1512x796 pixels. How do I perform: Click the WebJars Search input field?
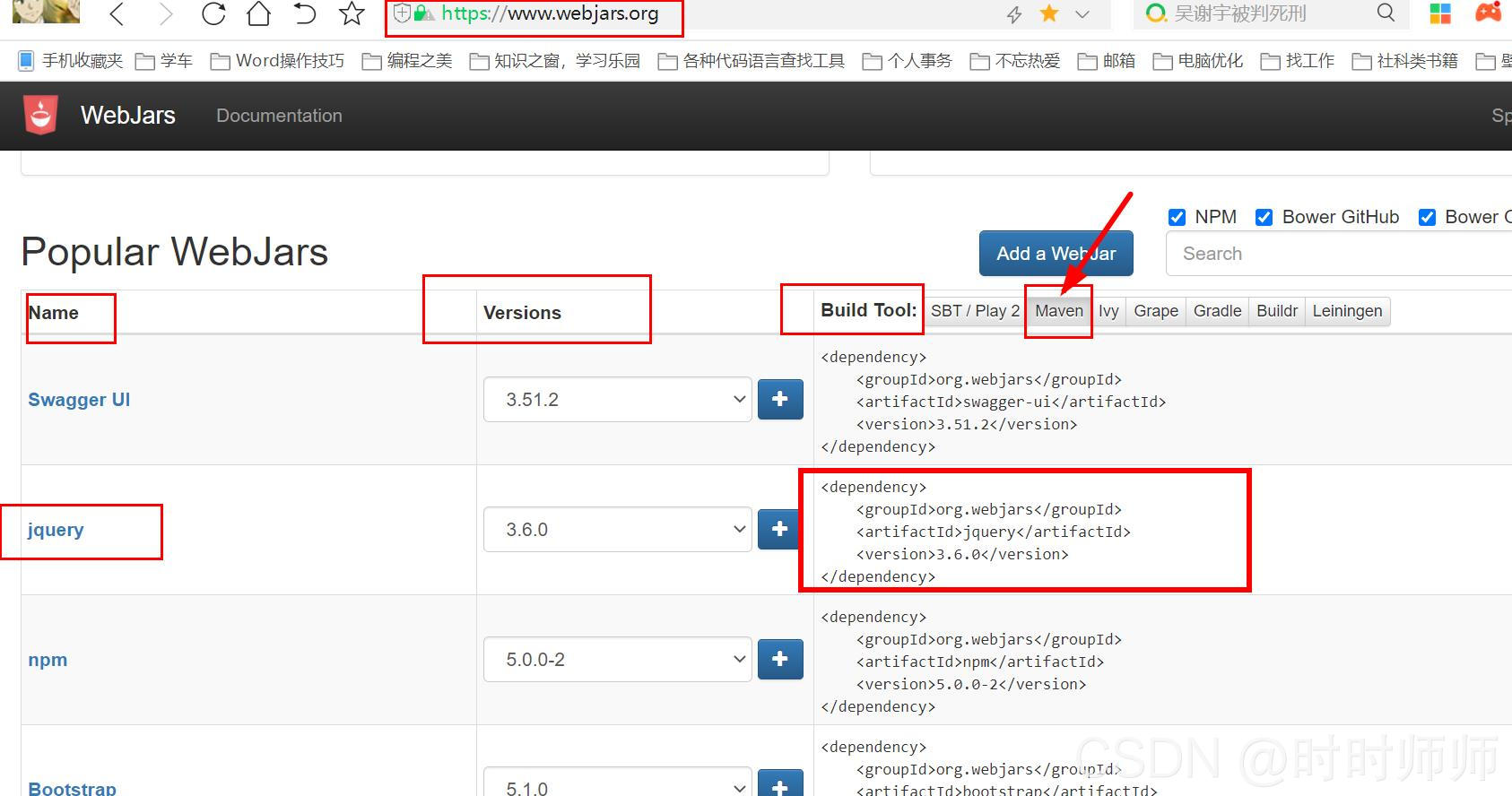click(1339, 254)
